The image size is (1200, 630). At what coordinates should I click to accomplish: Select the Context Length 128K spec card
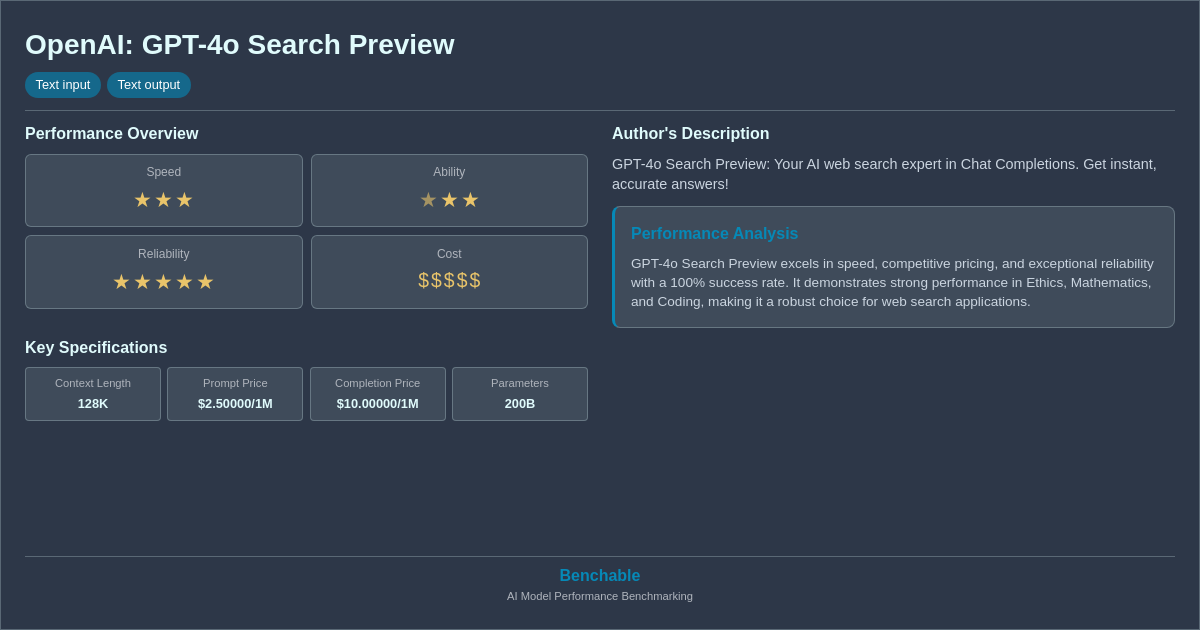pyautogui.click(x=93, y=394)
